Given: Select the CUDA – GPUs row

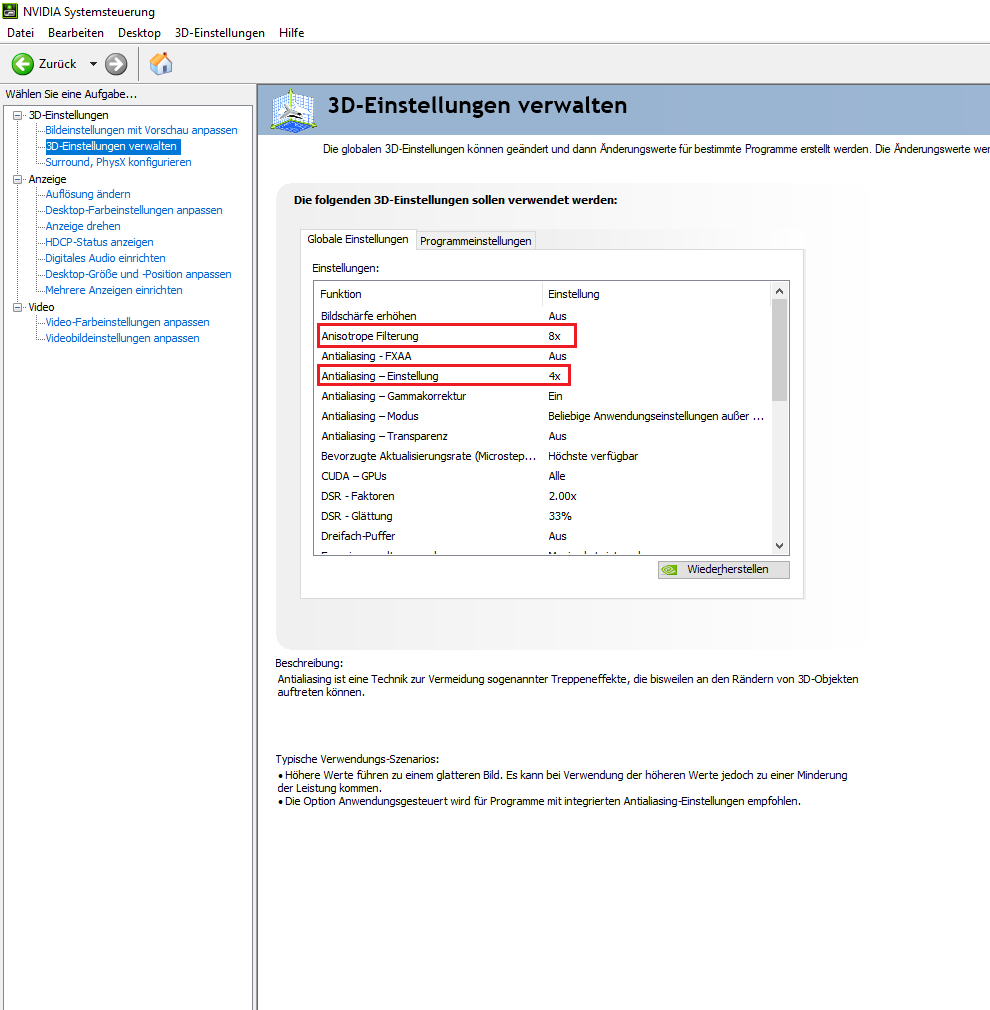Looking at the screenshot, I should [542, 476].
